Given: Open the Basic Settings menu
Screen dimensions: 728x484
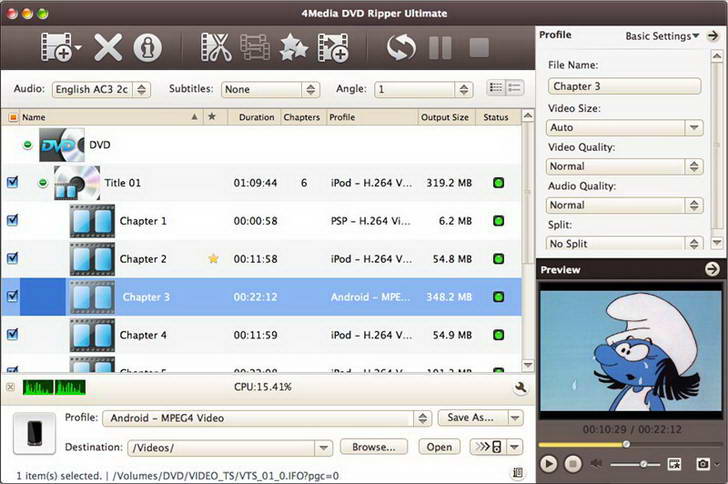Looking at the screenshot, I should (x=662, y=36).
